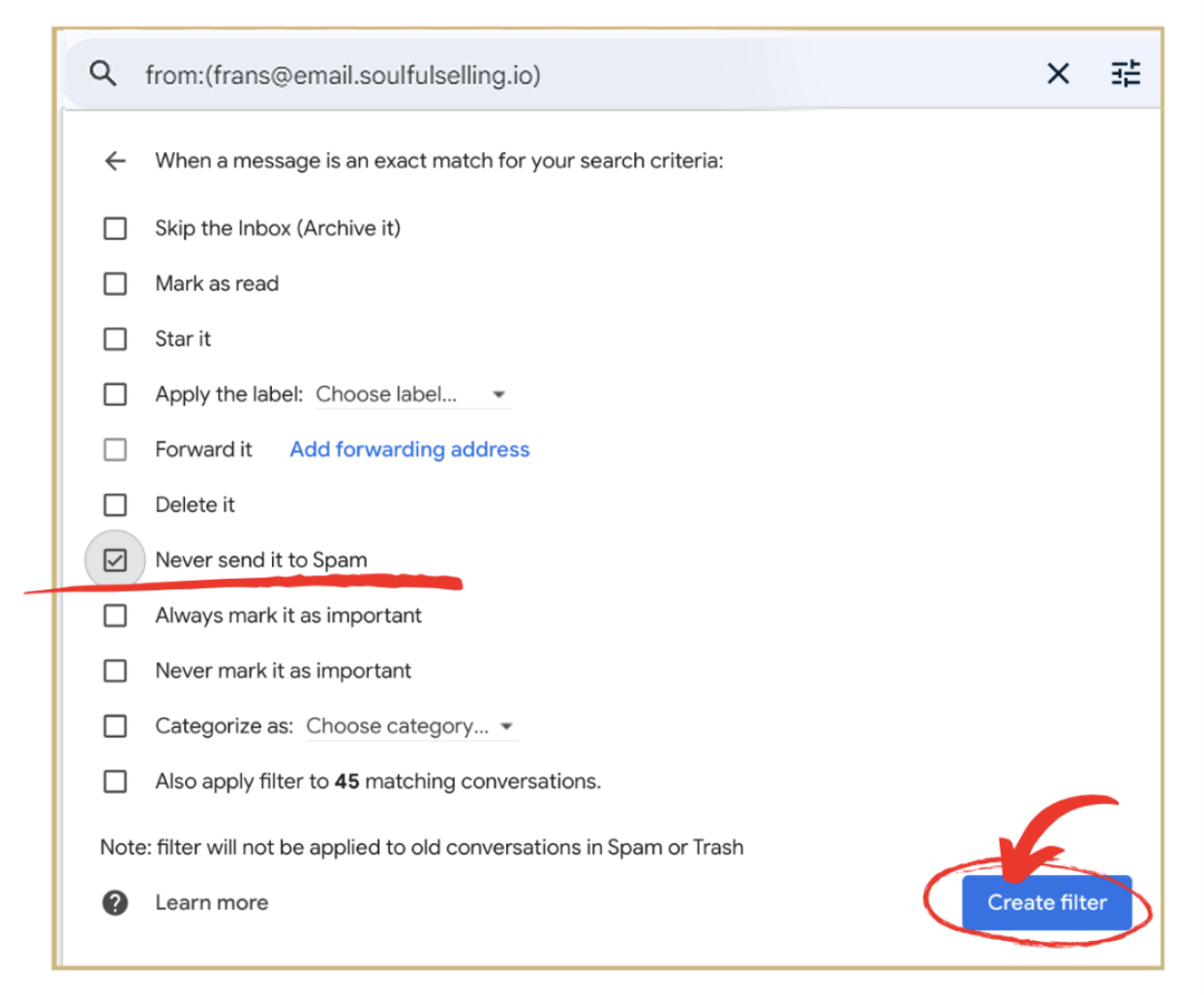Enable the Mark as read checkbox
The width and height of the screenshot is (1204, 995).
pos(115,284)
